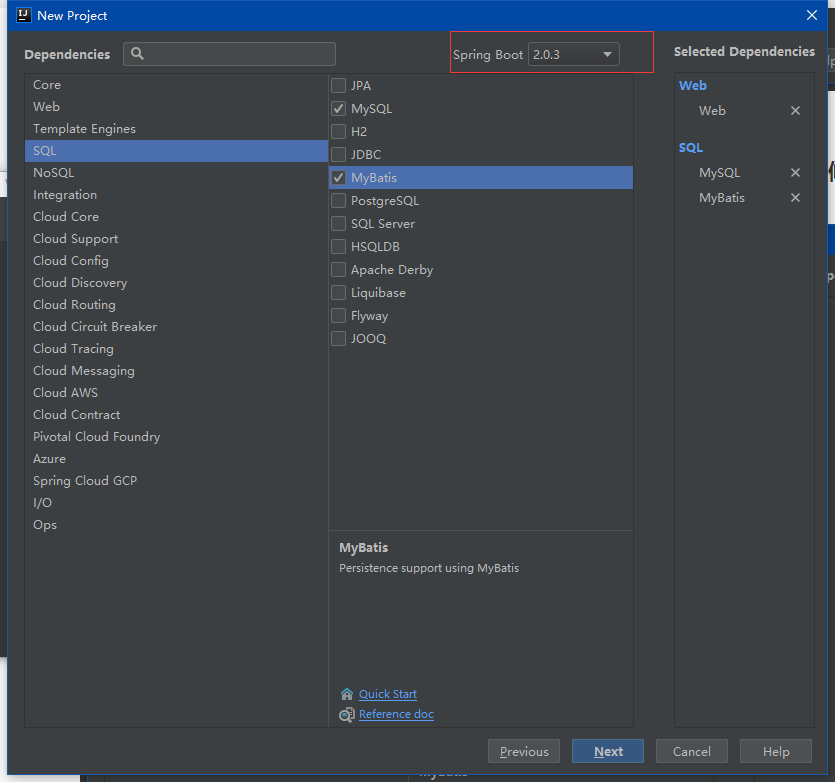835x782 pixels.
Task: Click the IntelliJ IDEA logo in title bar
Action: (24, 15)
